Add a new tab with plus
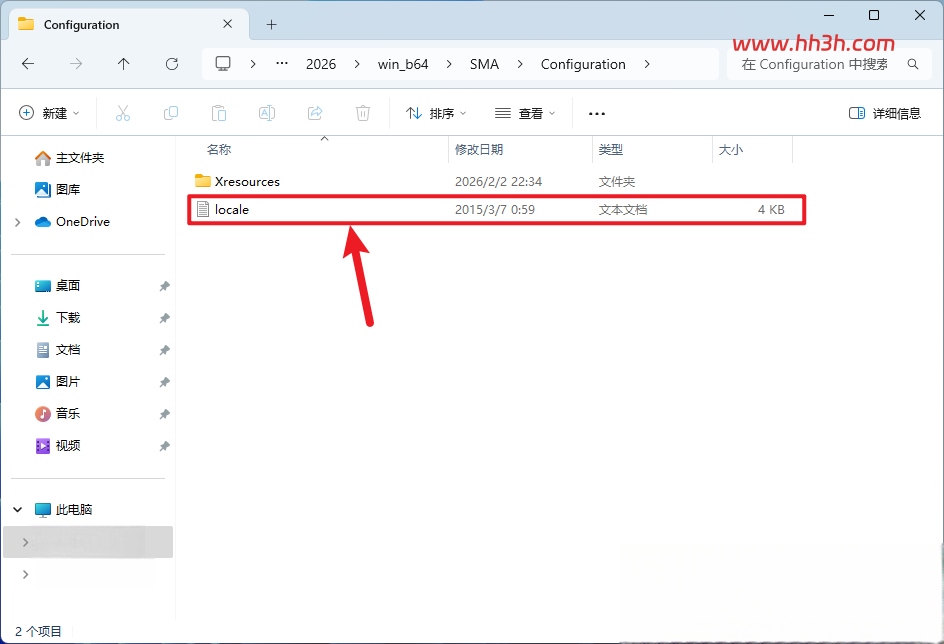944x644 pixels. click(272, 25)
